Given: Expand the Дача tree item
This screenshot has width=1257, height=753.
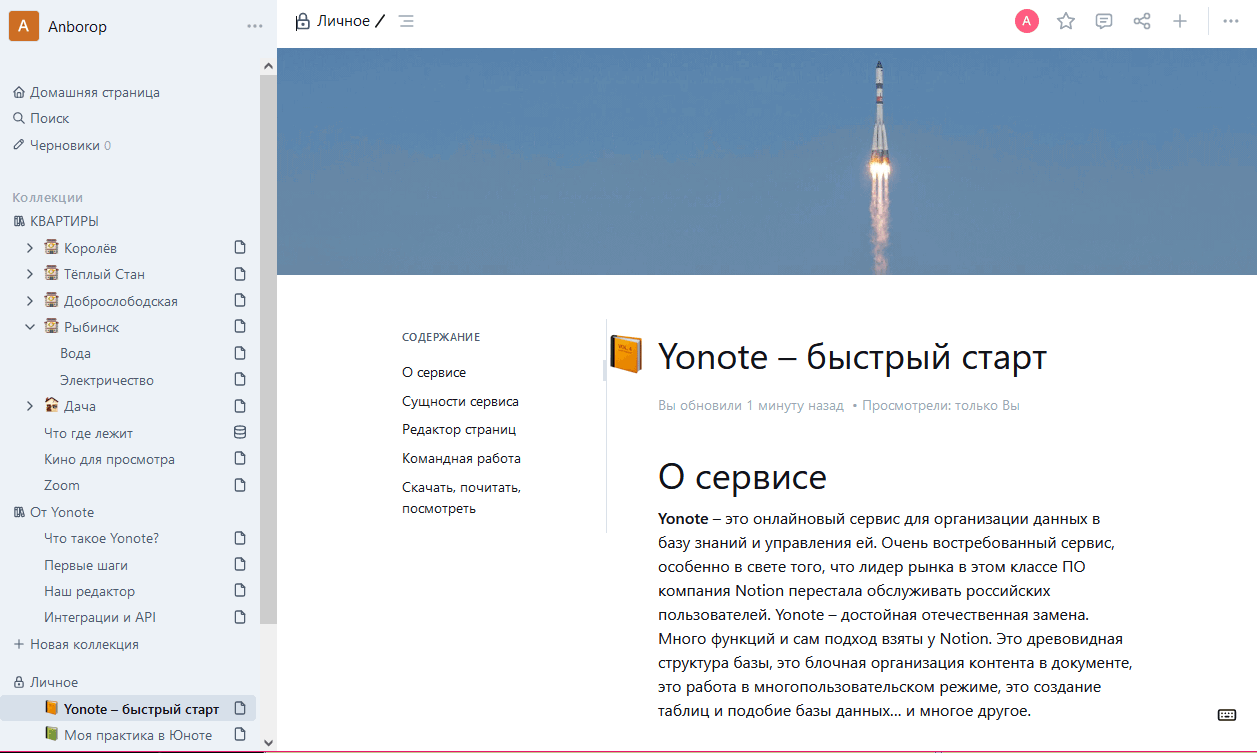Looking at the screenshot, I should [29, 406].
